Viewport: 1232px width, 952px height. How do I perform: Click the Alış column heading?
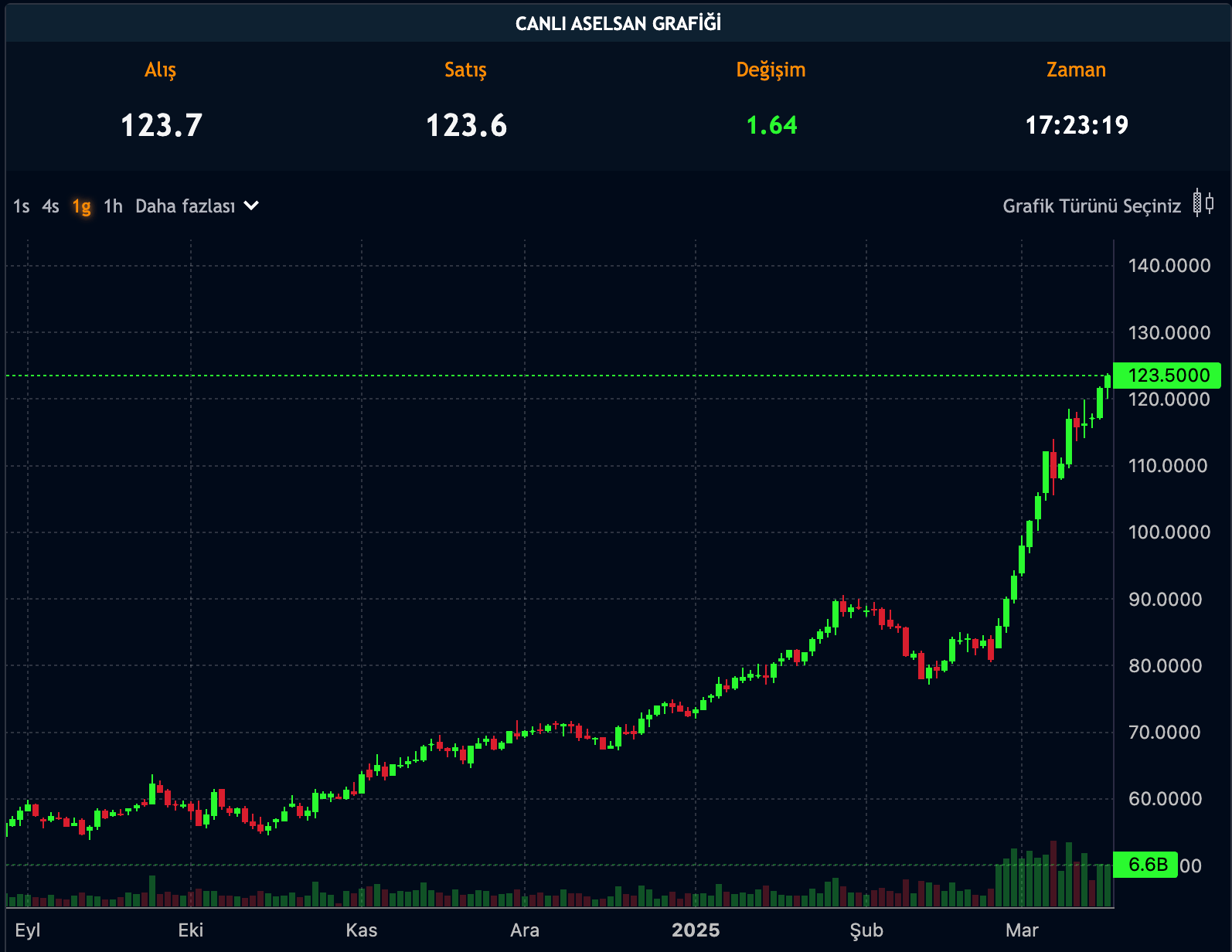[161, 70]
